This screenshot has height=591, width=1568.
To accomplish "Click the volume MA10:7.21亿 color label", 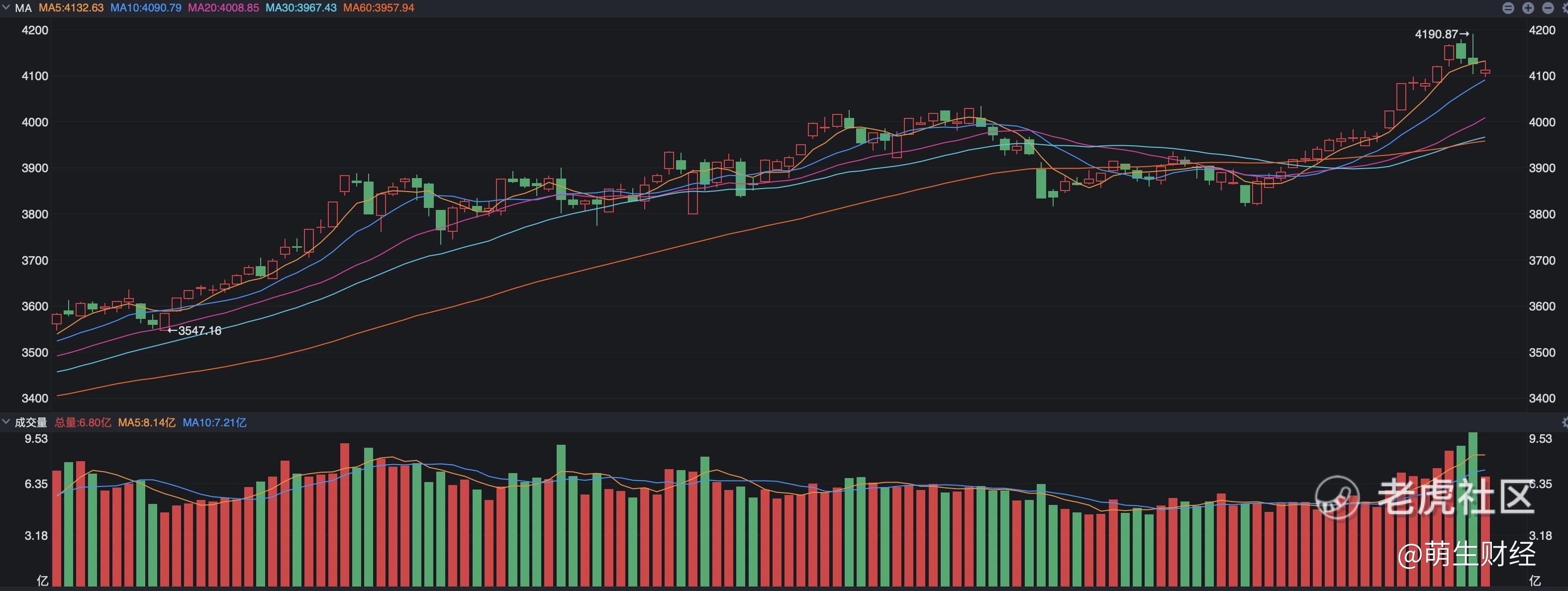I will [215, 422].
